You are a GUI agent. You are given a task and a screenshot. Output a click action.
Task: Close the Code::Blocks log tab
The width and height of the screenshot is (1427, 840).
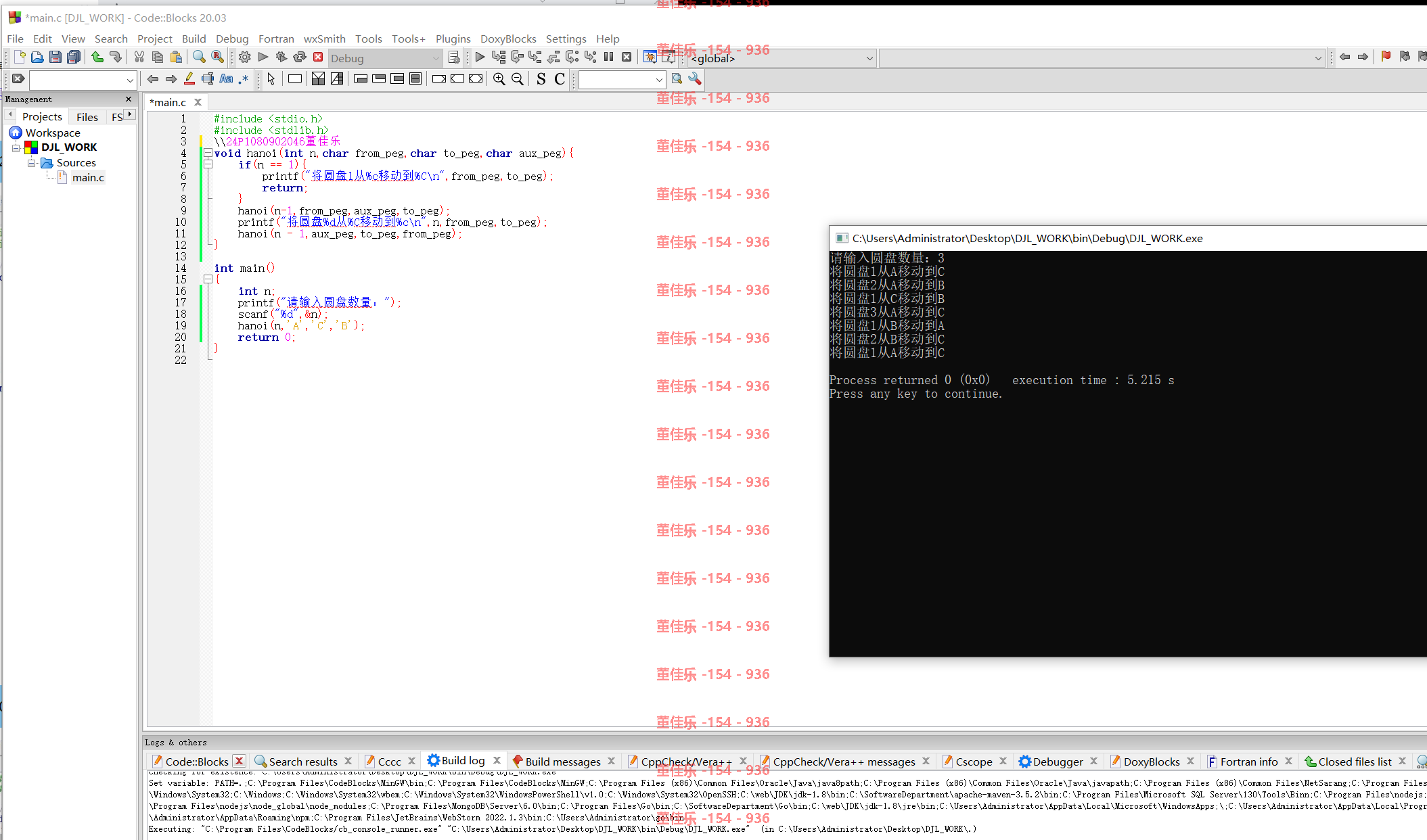[239, 761]
